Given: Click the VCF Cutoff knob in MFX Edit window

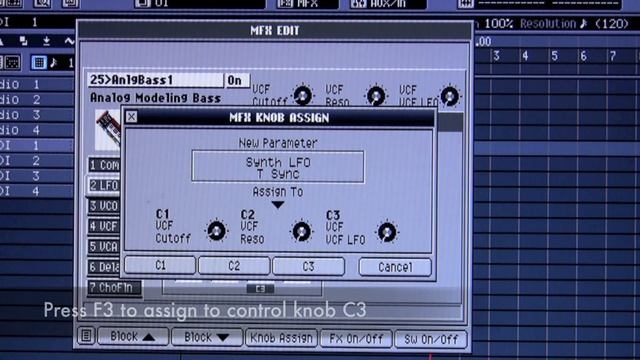Looking at the screenshot, I should (302, 96).
